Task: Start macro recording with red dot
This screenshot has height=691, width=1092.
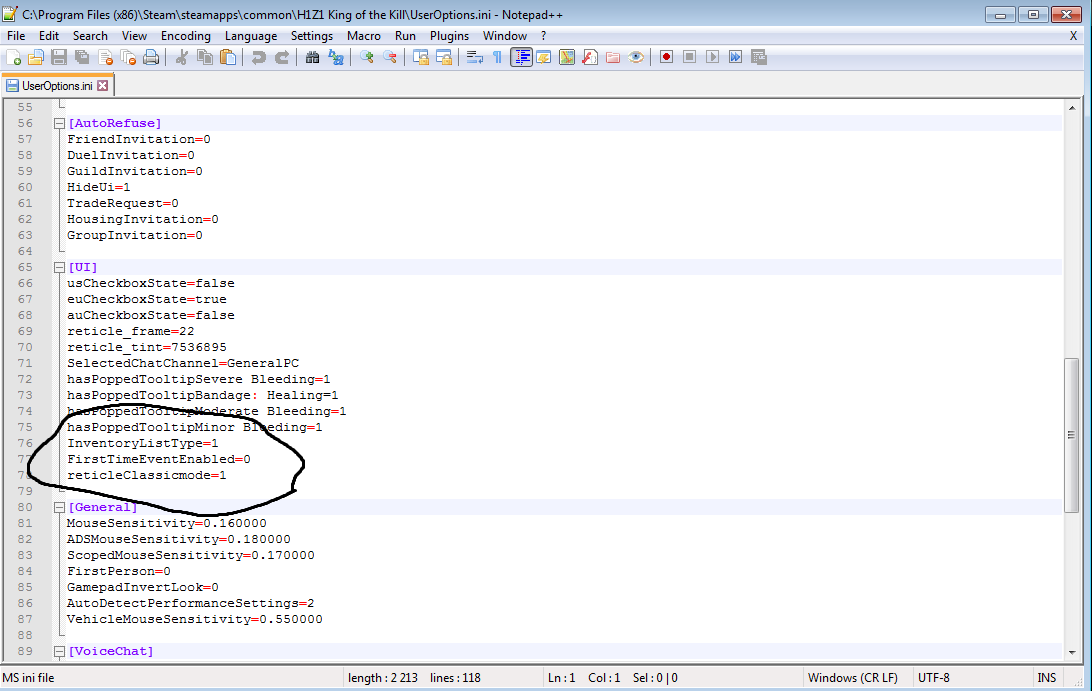Action: [x=666, y=57]
